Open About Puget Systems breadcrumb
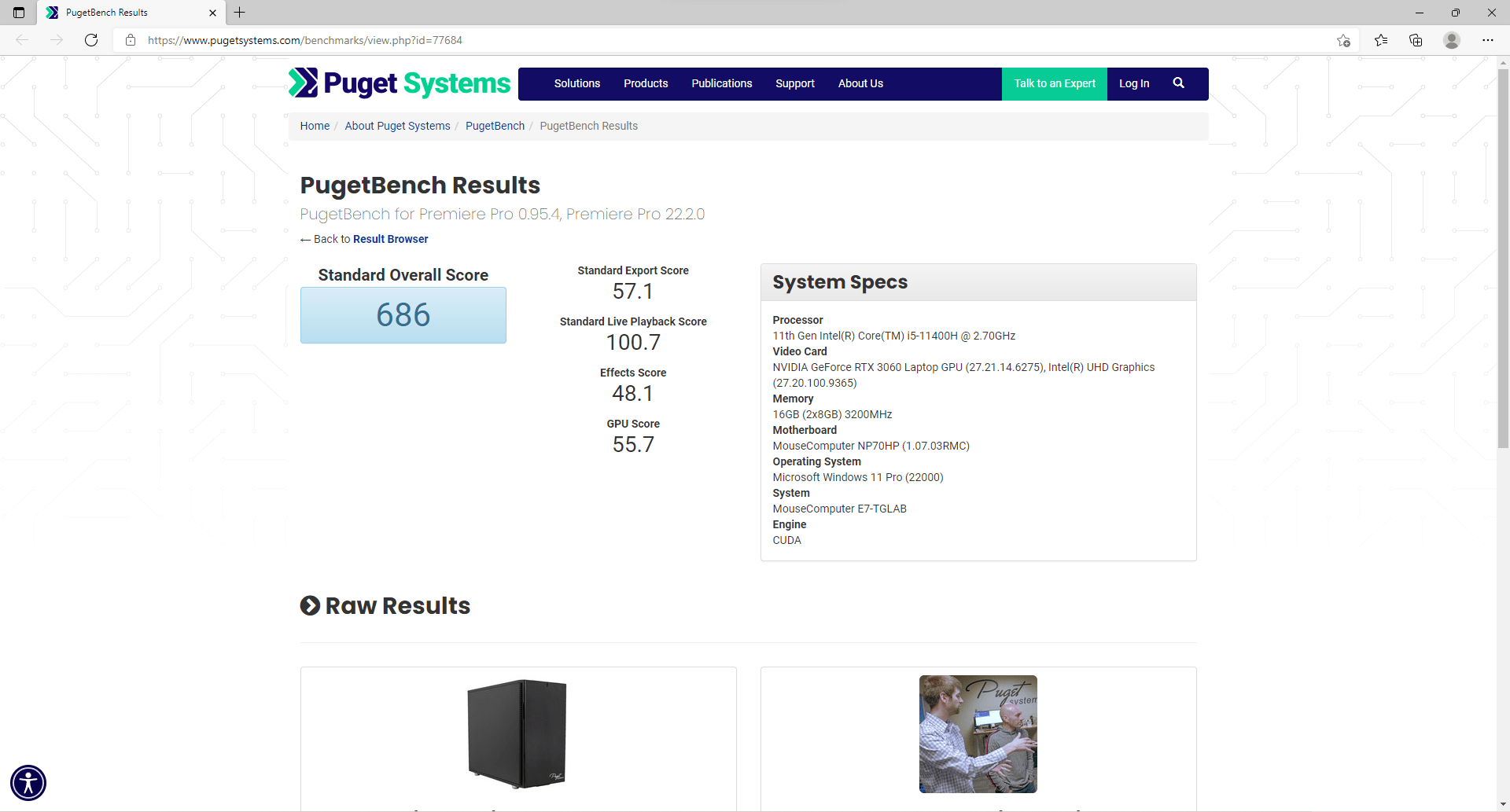This screenshot has width=1510, height=812. [397, 126]
